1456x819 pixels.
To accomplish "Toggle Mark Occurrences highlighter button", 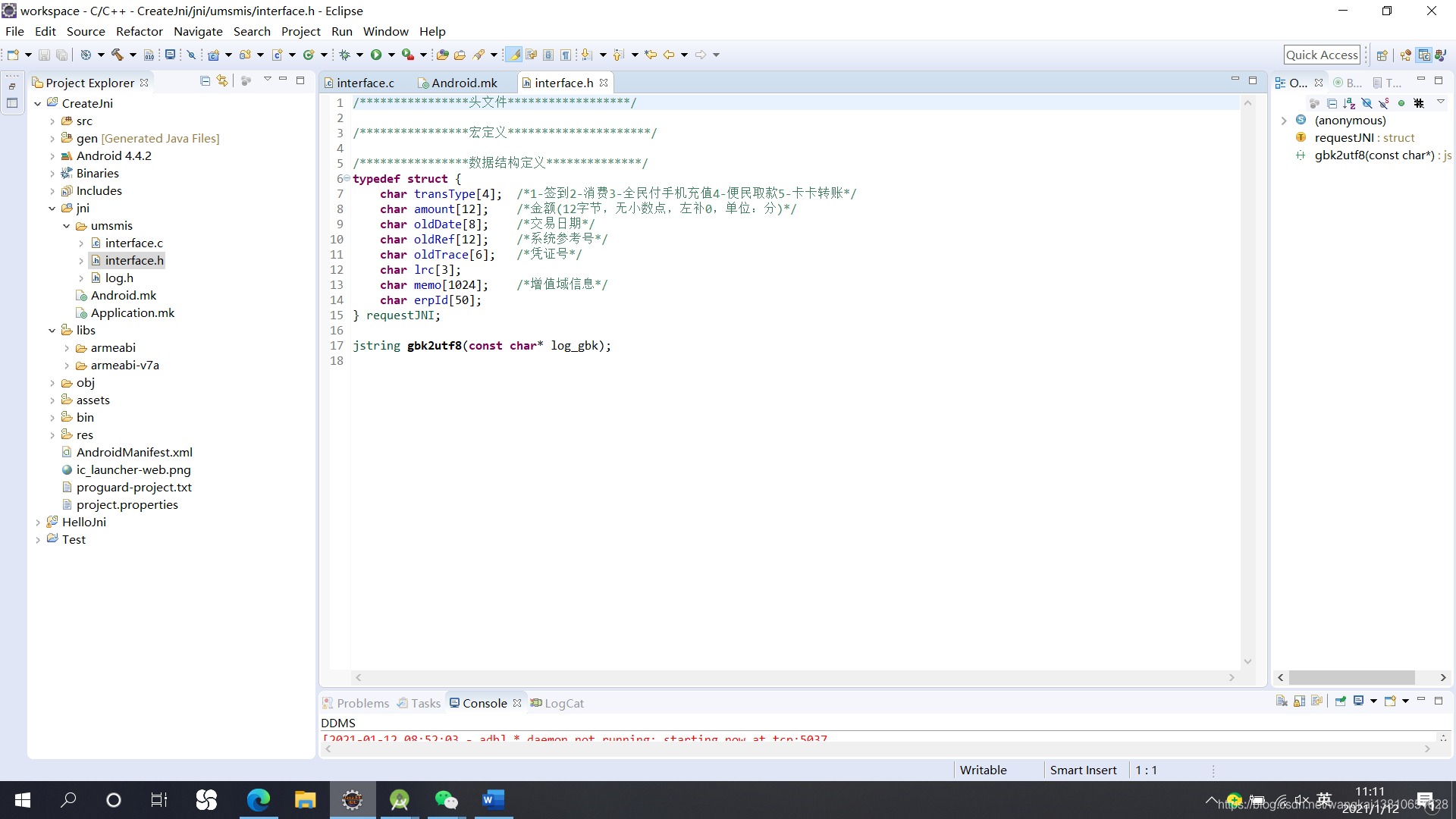I will point(513,55).
